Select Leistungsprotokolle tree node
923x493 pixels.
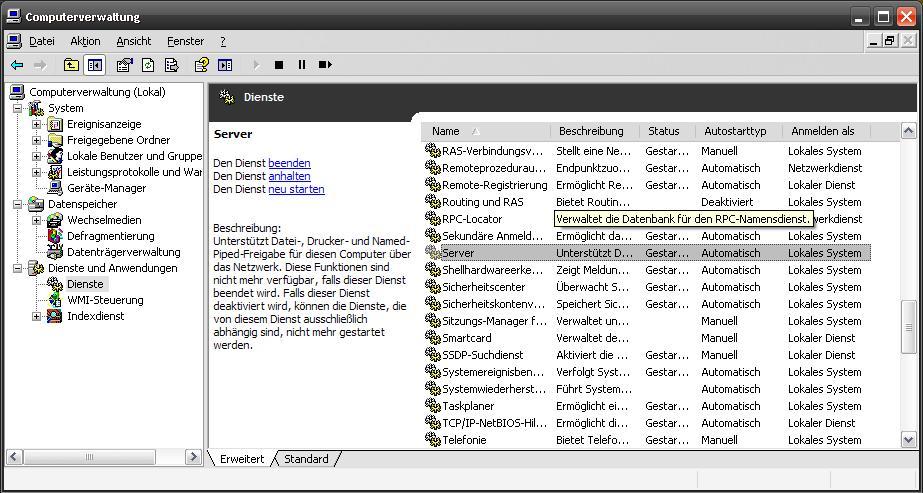pos(134,172)
